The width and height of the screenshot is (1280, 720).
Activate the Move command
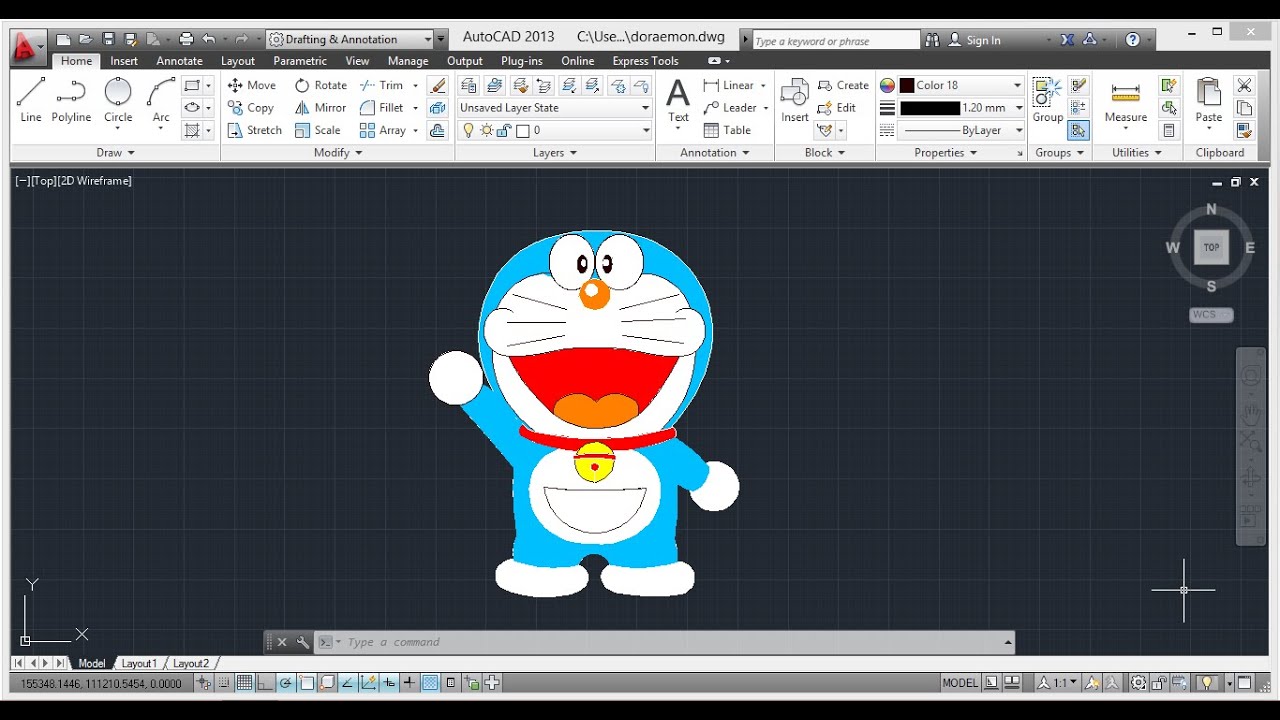252,85
